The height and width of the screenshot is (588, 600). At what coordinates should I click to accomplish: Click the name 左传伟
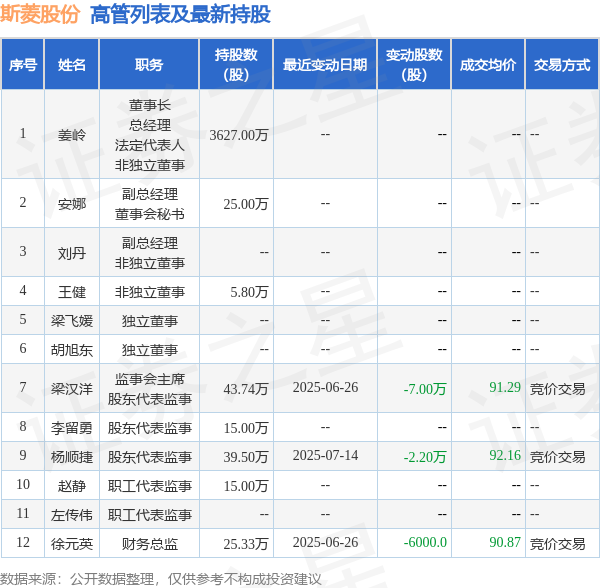click(x=72, y=515)
